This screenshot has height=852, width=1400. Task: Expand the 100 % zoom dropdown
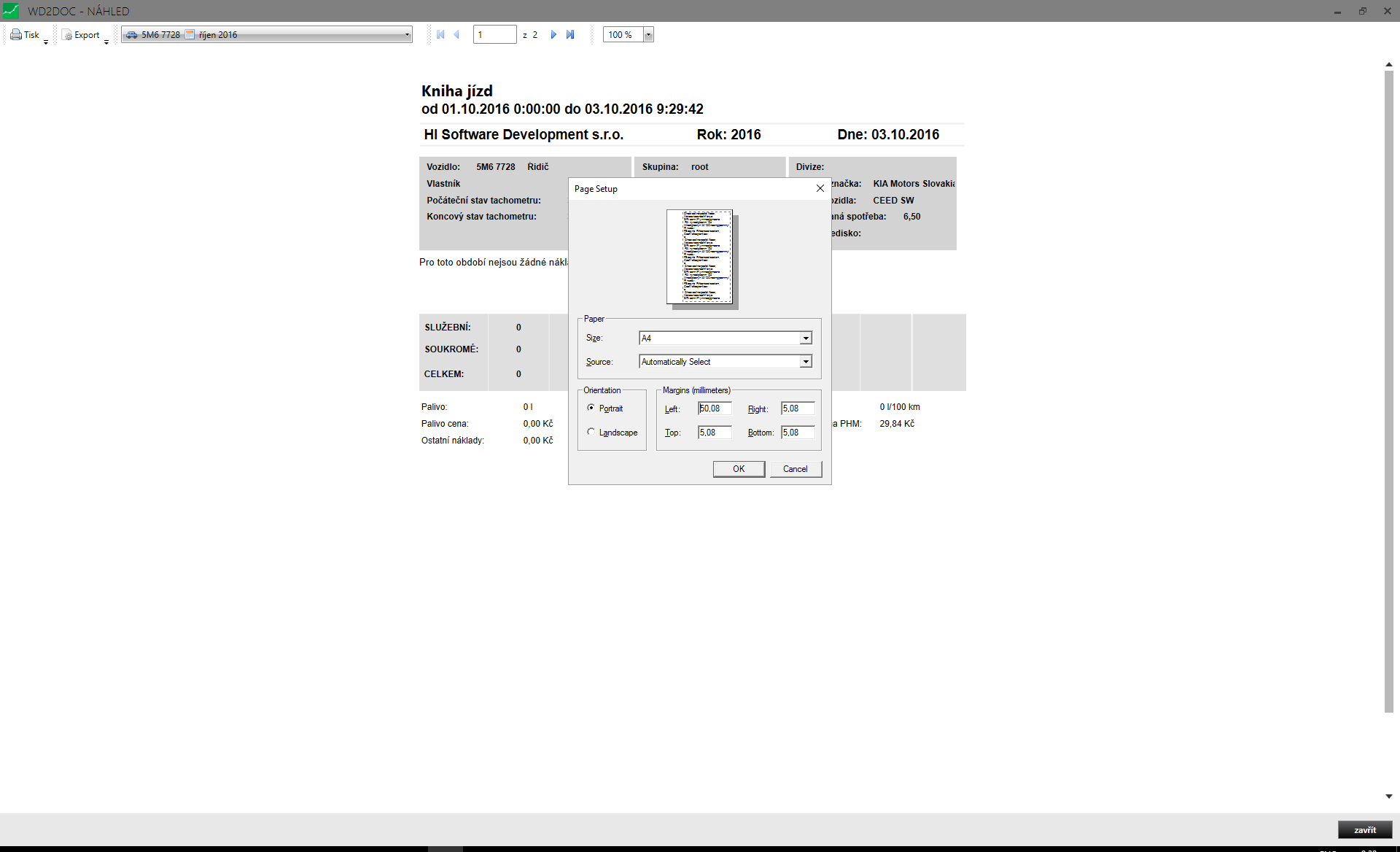click(648, 34)
